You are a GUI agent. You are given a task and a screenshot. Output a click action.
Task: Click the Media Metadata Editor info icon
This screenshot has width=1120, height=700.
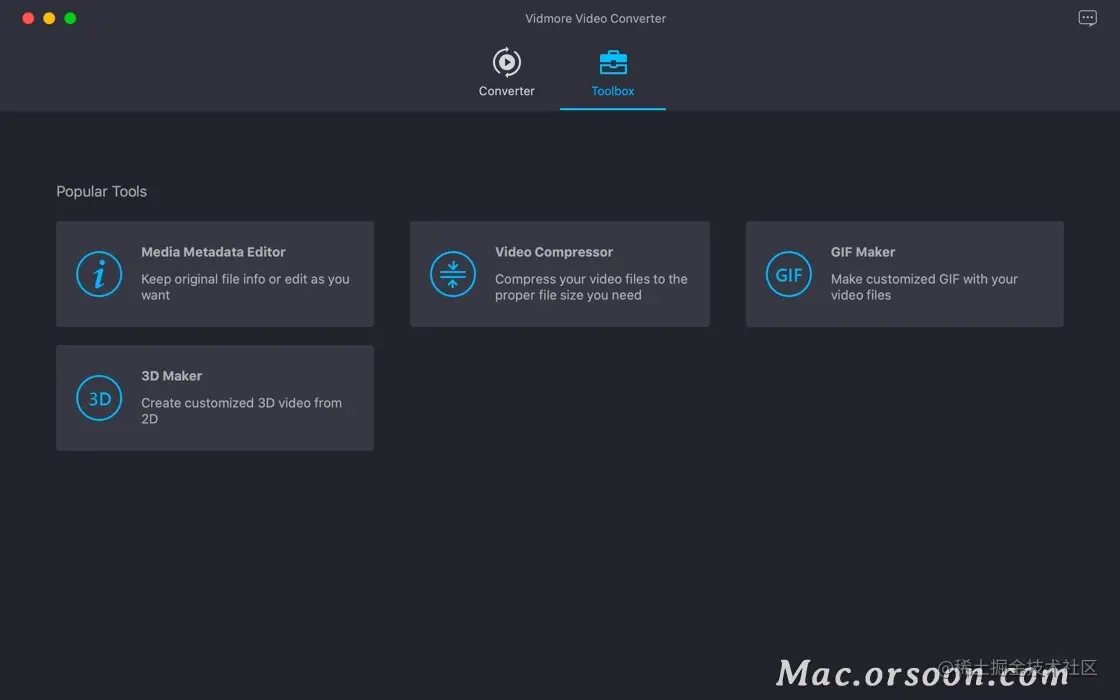(x=99, y=274)
